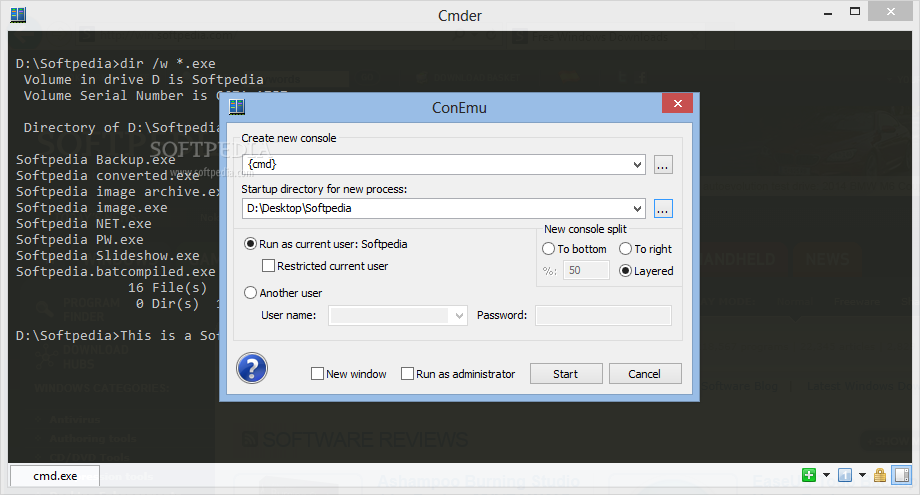
Task: Open the dropdown arrow beside the green plus
Action: point(826,475)
